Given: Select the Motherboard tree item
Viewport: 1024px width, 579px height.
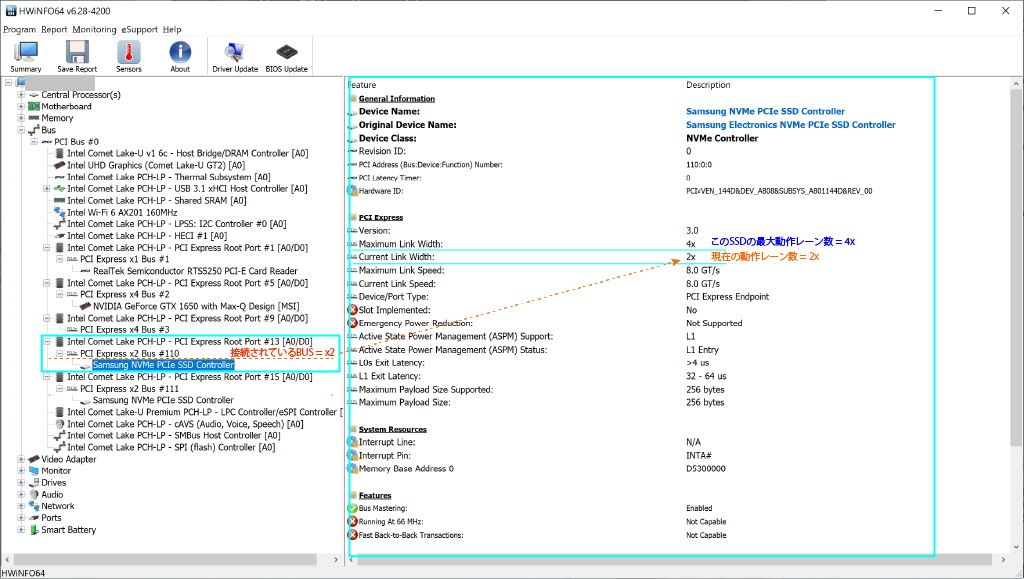Looking at the screenshot, I should [66, 106].
